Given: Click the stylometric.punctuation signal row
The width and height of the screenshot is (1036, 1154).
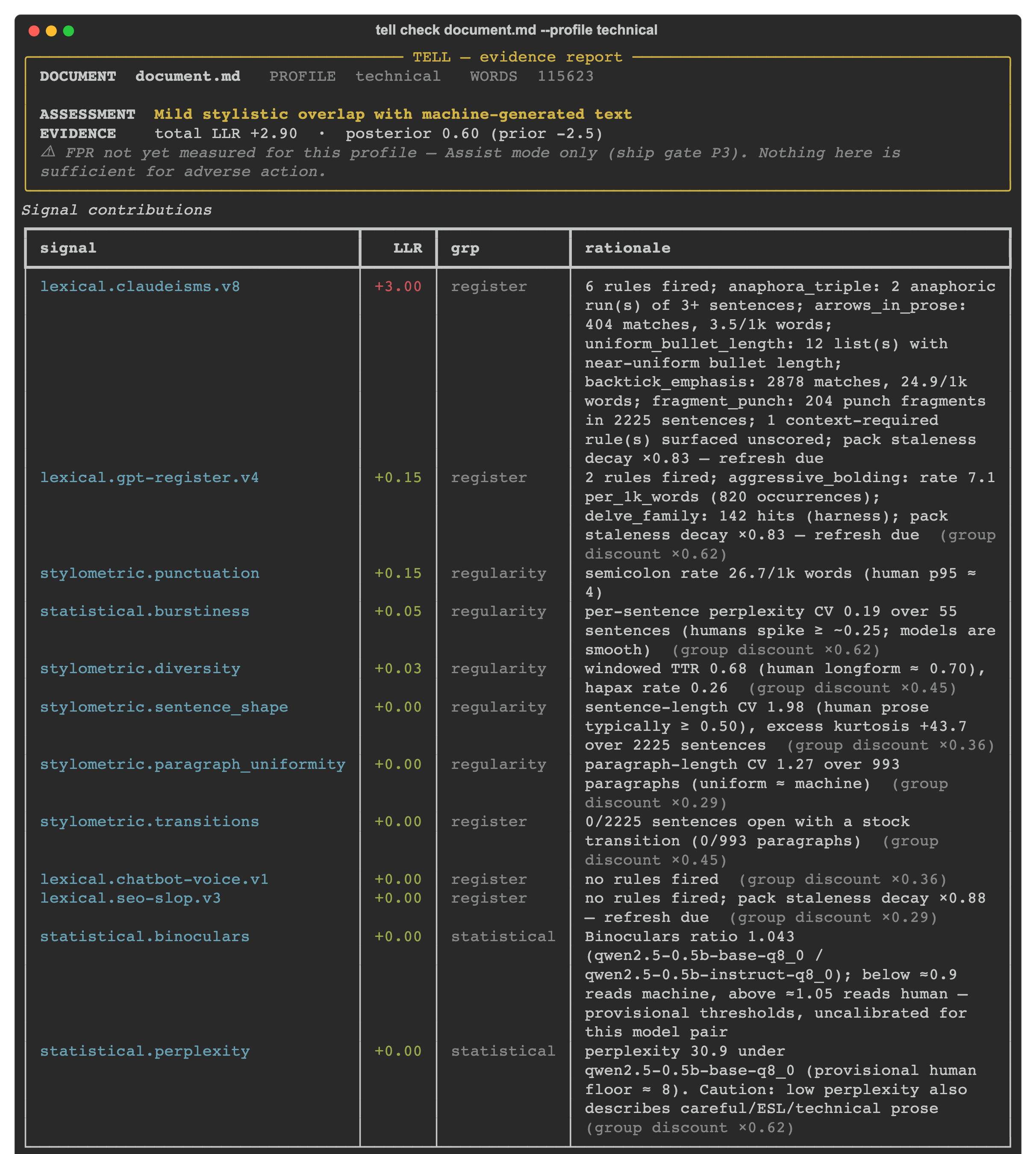Looking at the screenshot, I should coord(518,583).
